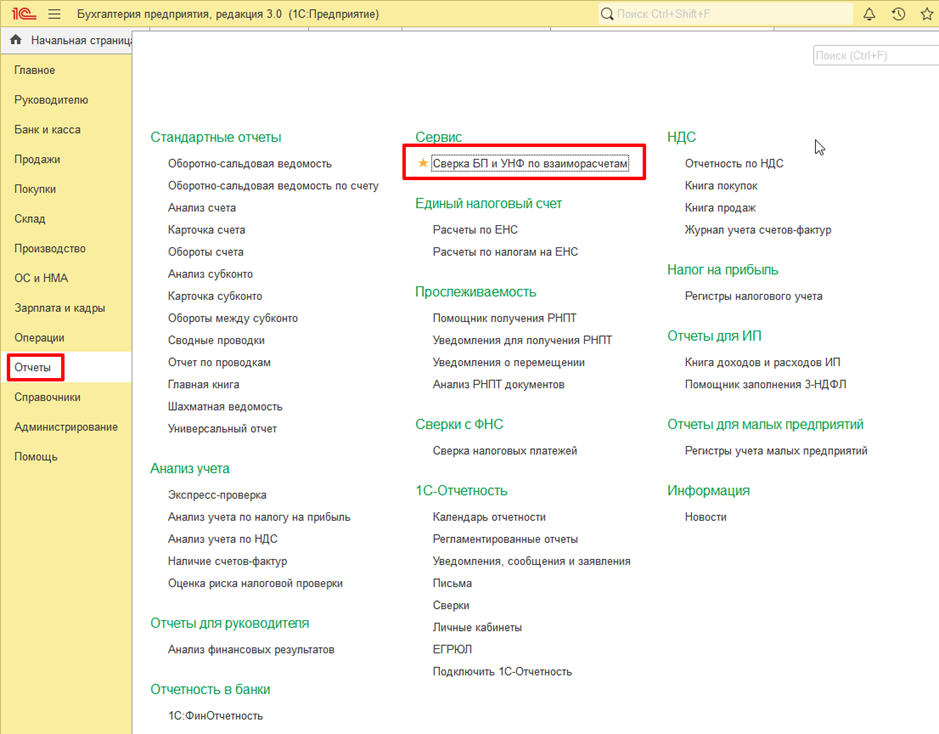
Task: Click the Стандартные отчеты group heading
Action: pos(216,137)
